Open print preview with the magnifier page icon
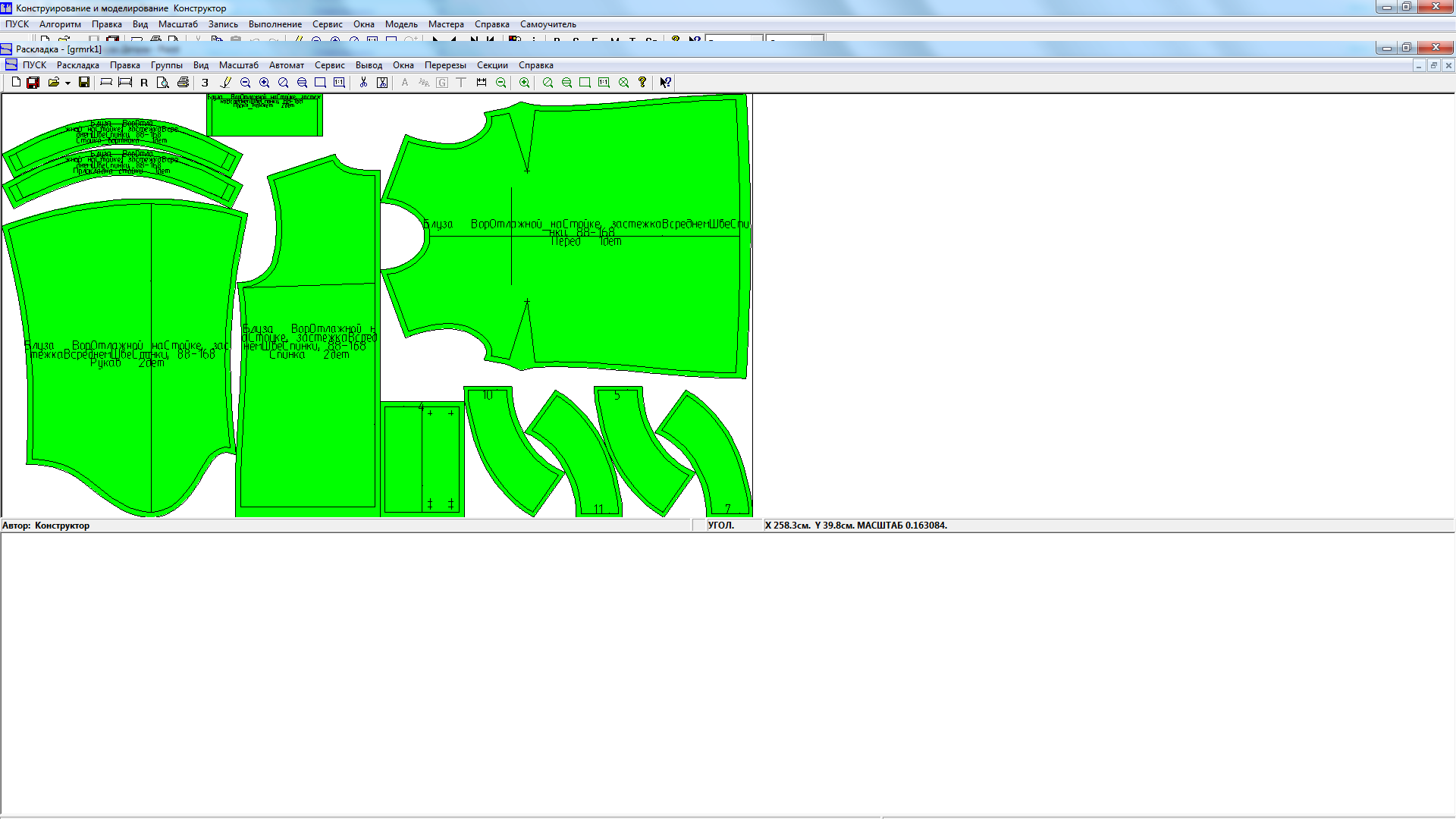Screen dimensions: 1456x819 (163, 83)
